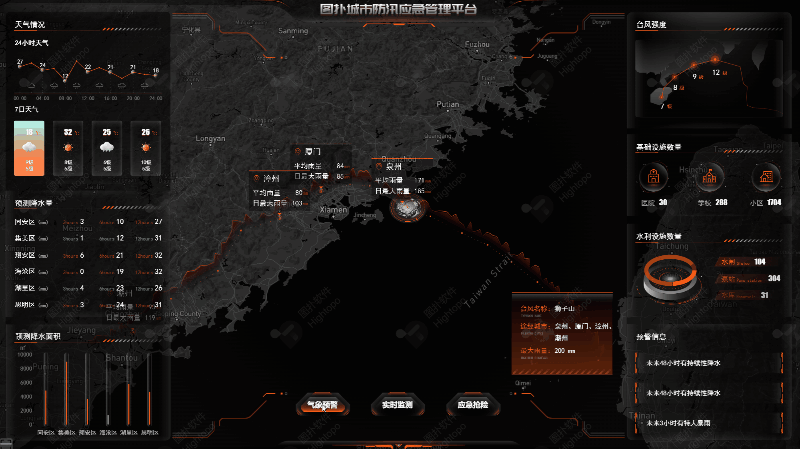Click the 8级 point on typhoon track
The image size is (800, 449).
[x=674, y=77]
